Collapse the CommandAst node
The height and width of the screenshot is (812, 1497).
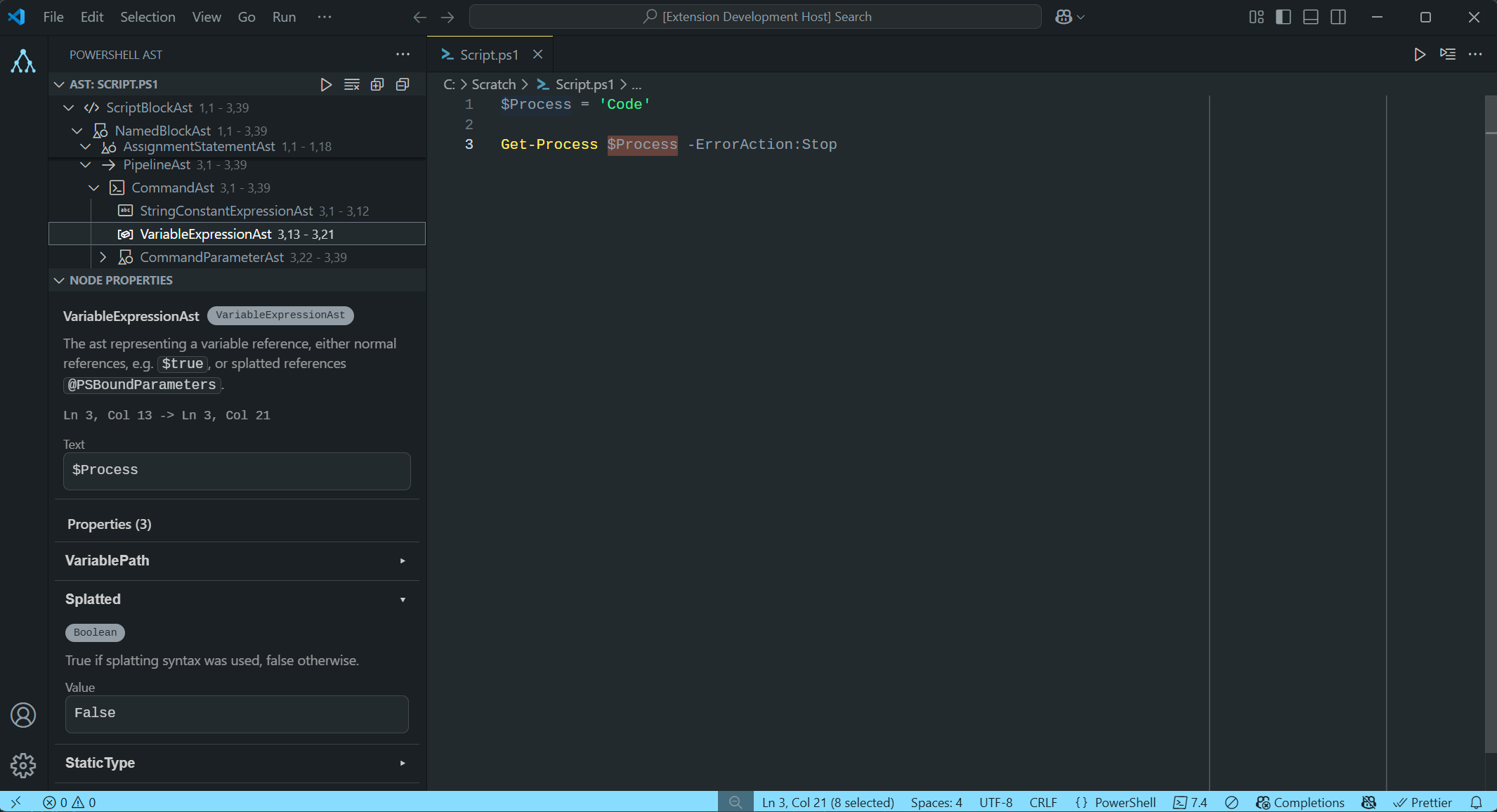pyautogui.click(x=94, y=188)
